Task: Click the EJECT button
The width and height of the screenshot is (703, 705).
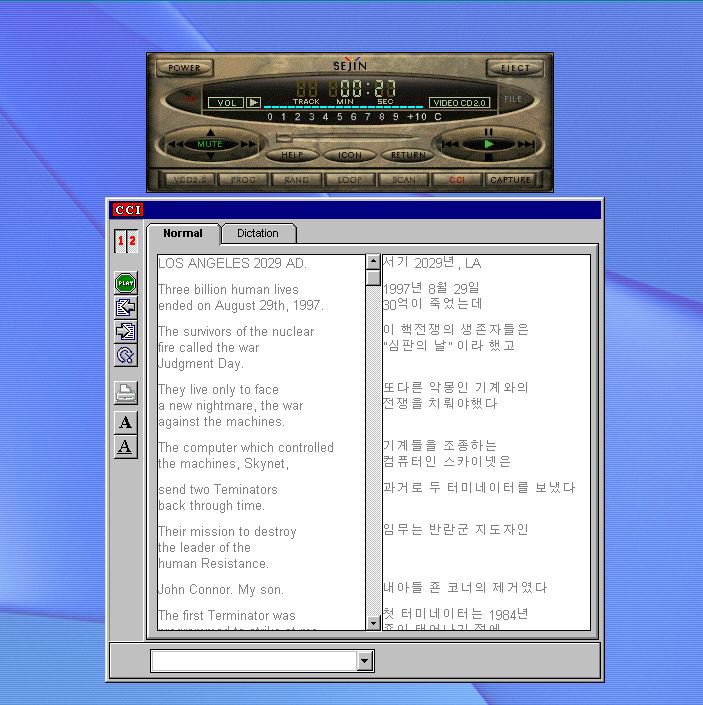Action: click(516, 68)
